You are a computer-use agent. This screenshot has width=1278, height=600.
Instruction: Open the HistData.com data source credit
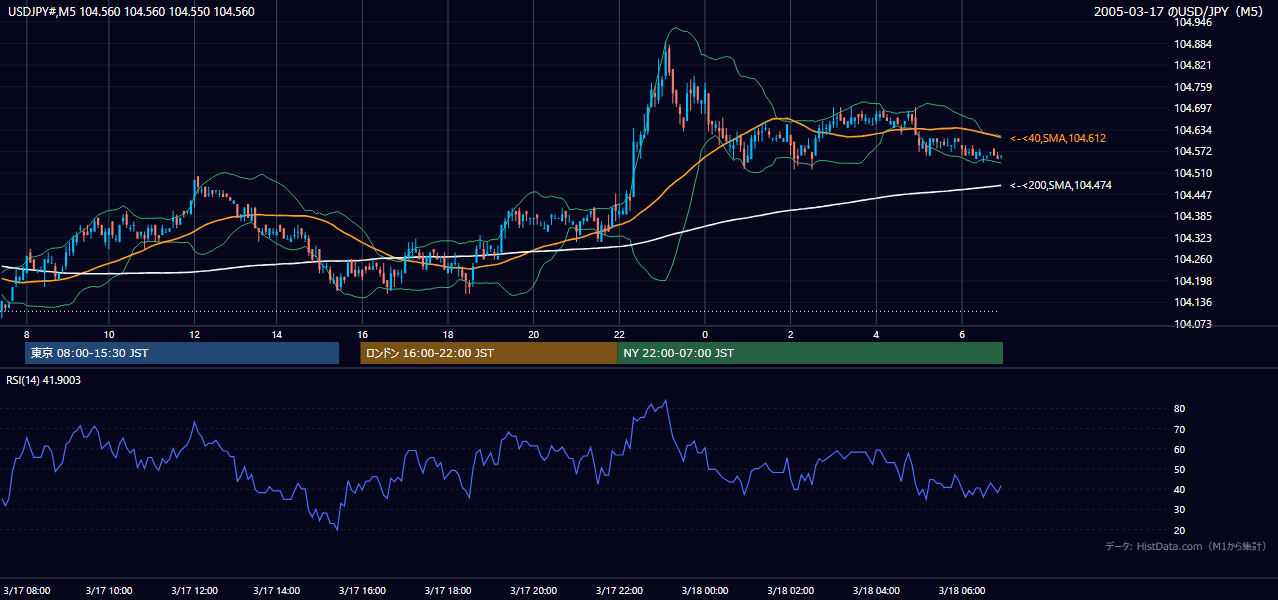coord(1186,546)
